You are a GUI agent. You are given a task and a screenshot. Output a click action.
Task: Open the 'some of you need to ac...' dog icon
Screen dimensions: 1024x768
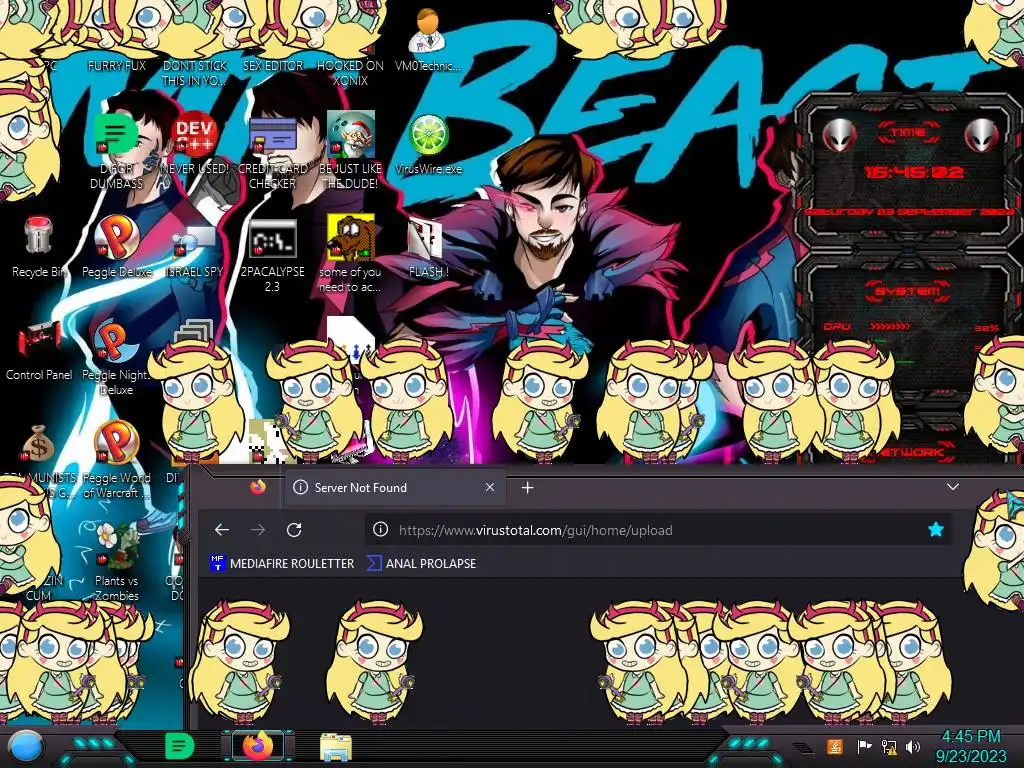click(x=350, y=255)
